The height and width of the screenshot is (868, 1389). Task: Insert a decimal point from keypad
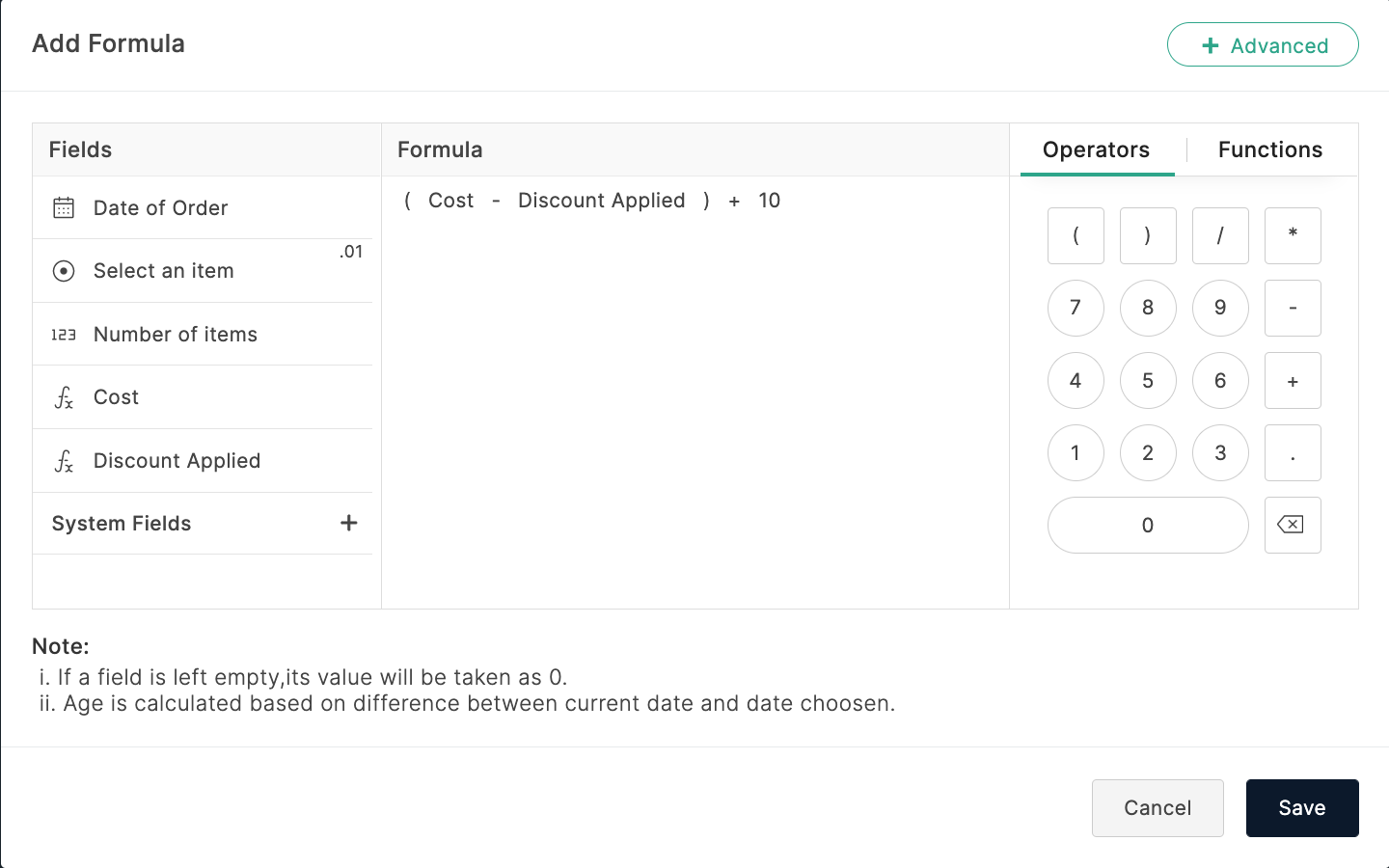tap(1293, 452)
